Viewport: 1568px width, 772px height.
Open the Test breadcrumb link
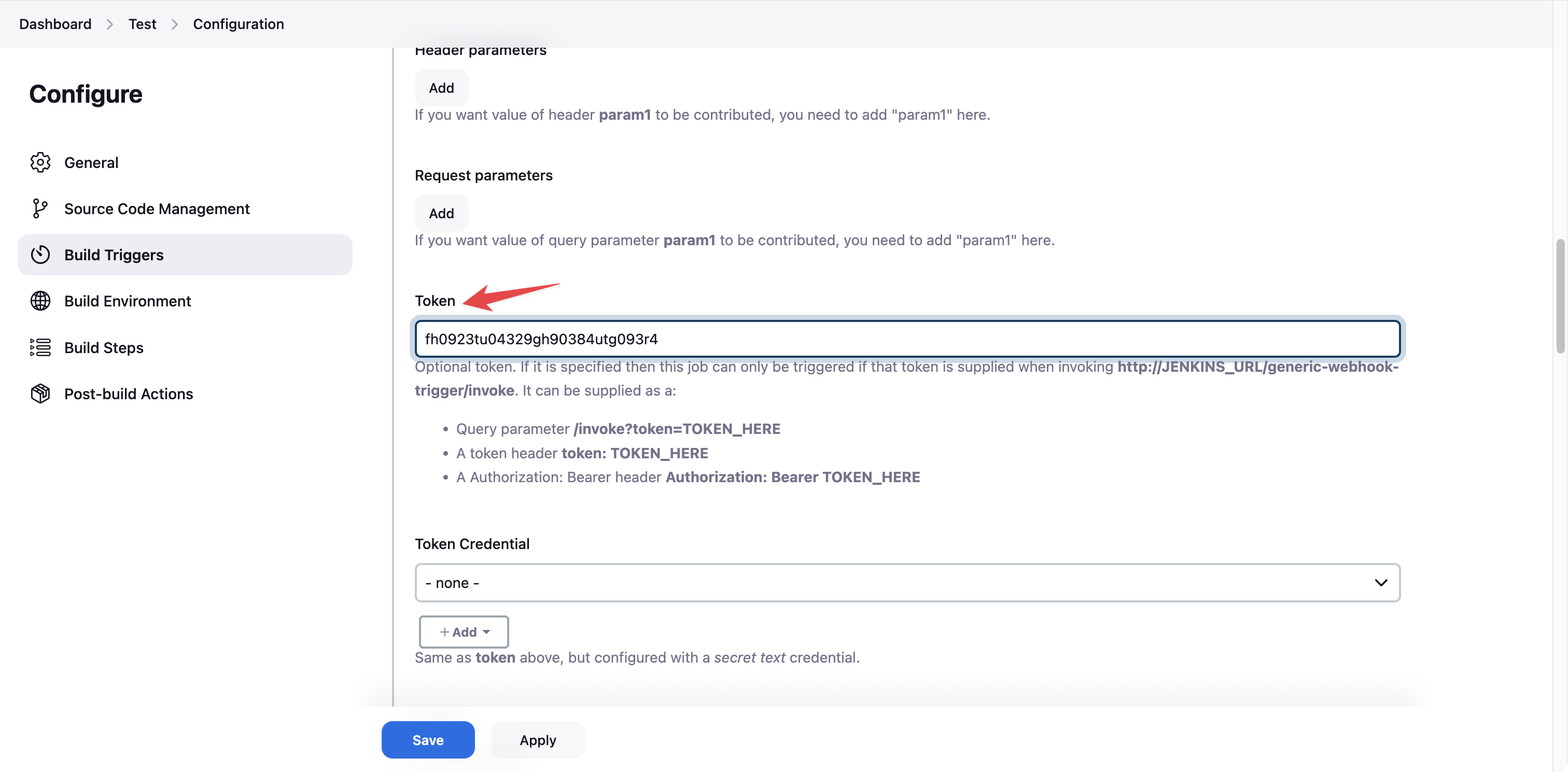tap(142, 24)
